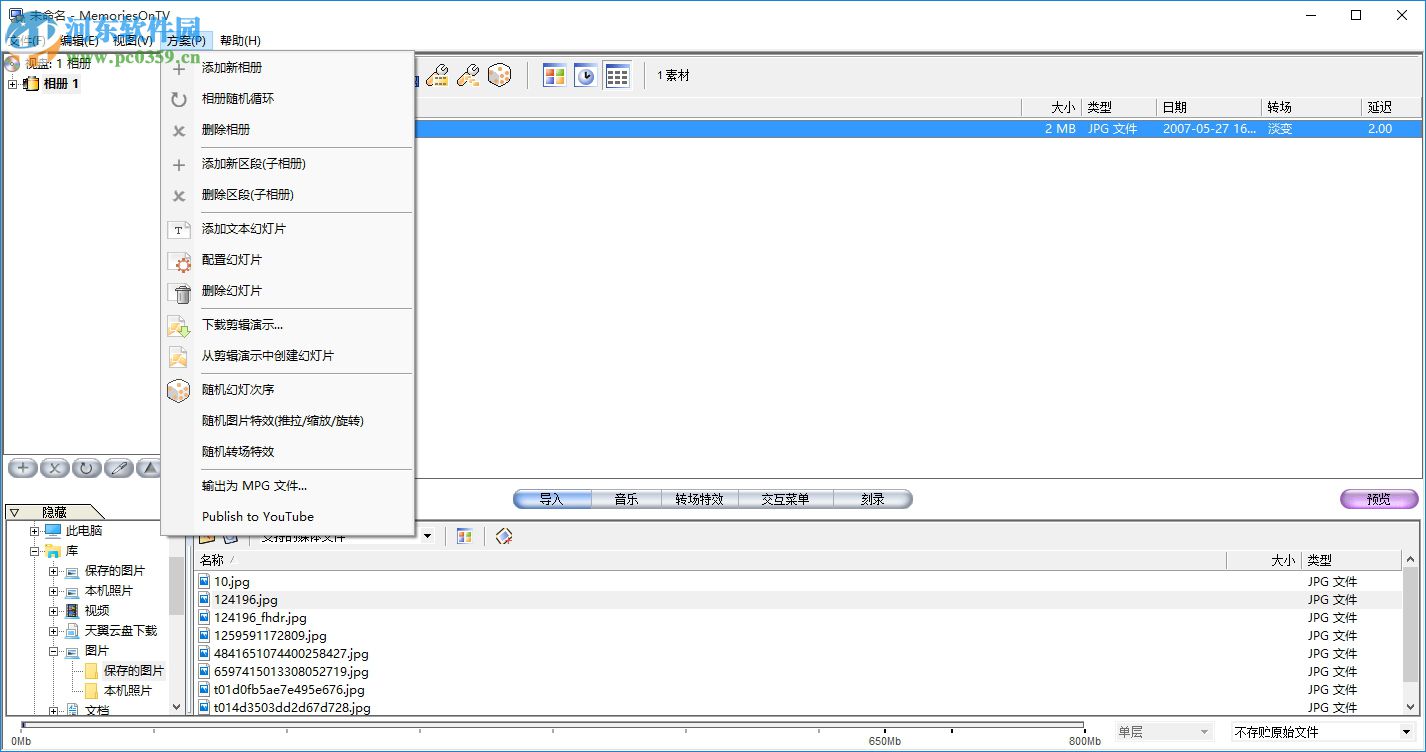Click the random dice icon in the toolbar
The width and height of the screenshot is (1426, 752).
499,75
